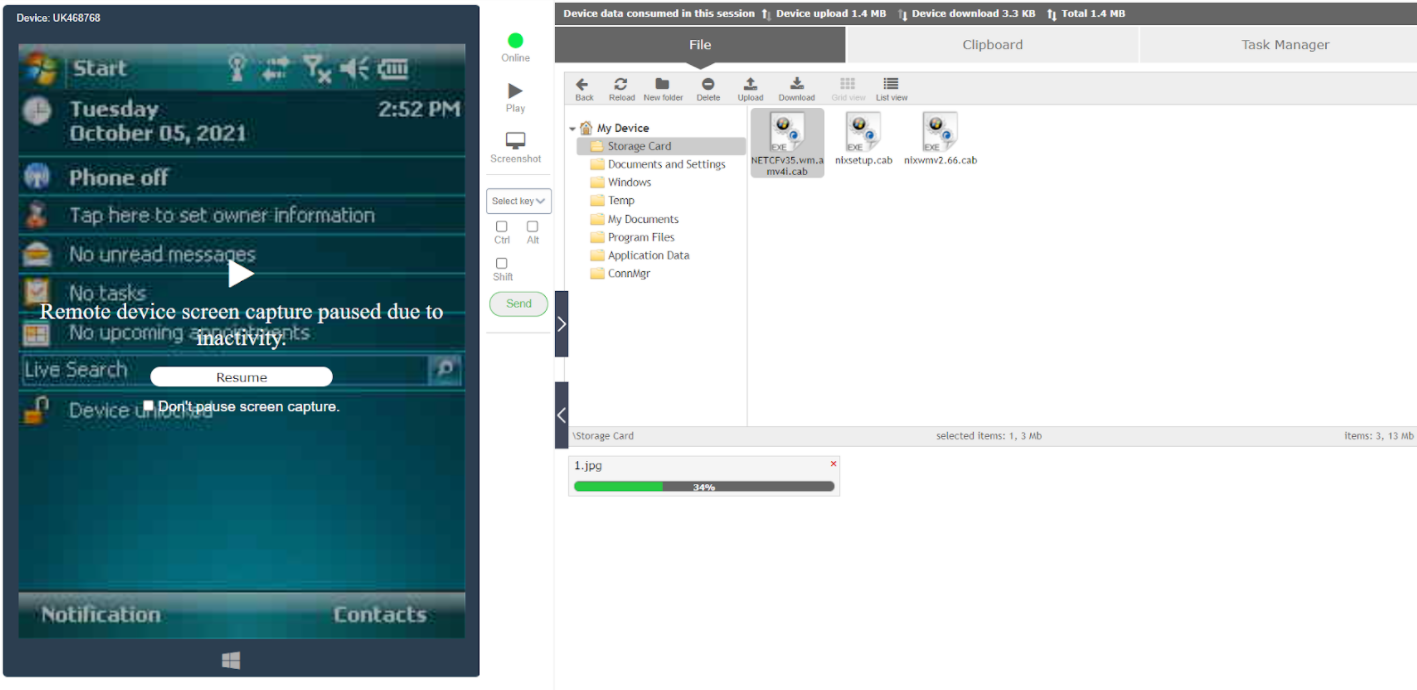Open the Application Data folder
The height and width of the screenshot is (690, 1417).
tap(648, 255)
